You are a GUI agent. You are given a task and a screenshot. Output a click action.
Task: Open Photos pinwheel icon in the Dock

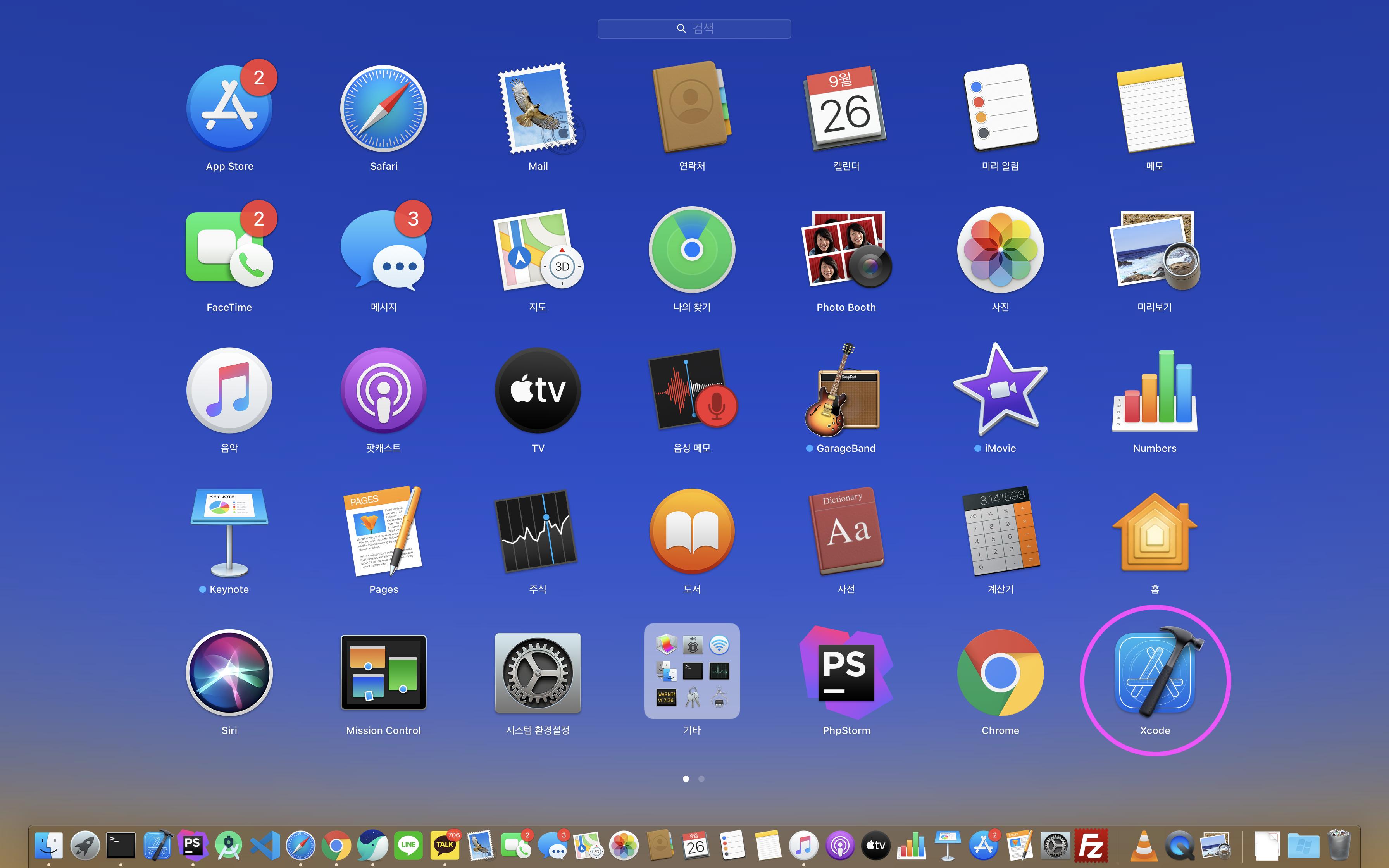coord(624,845)
